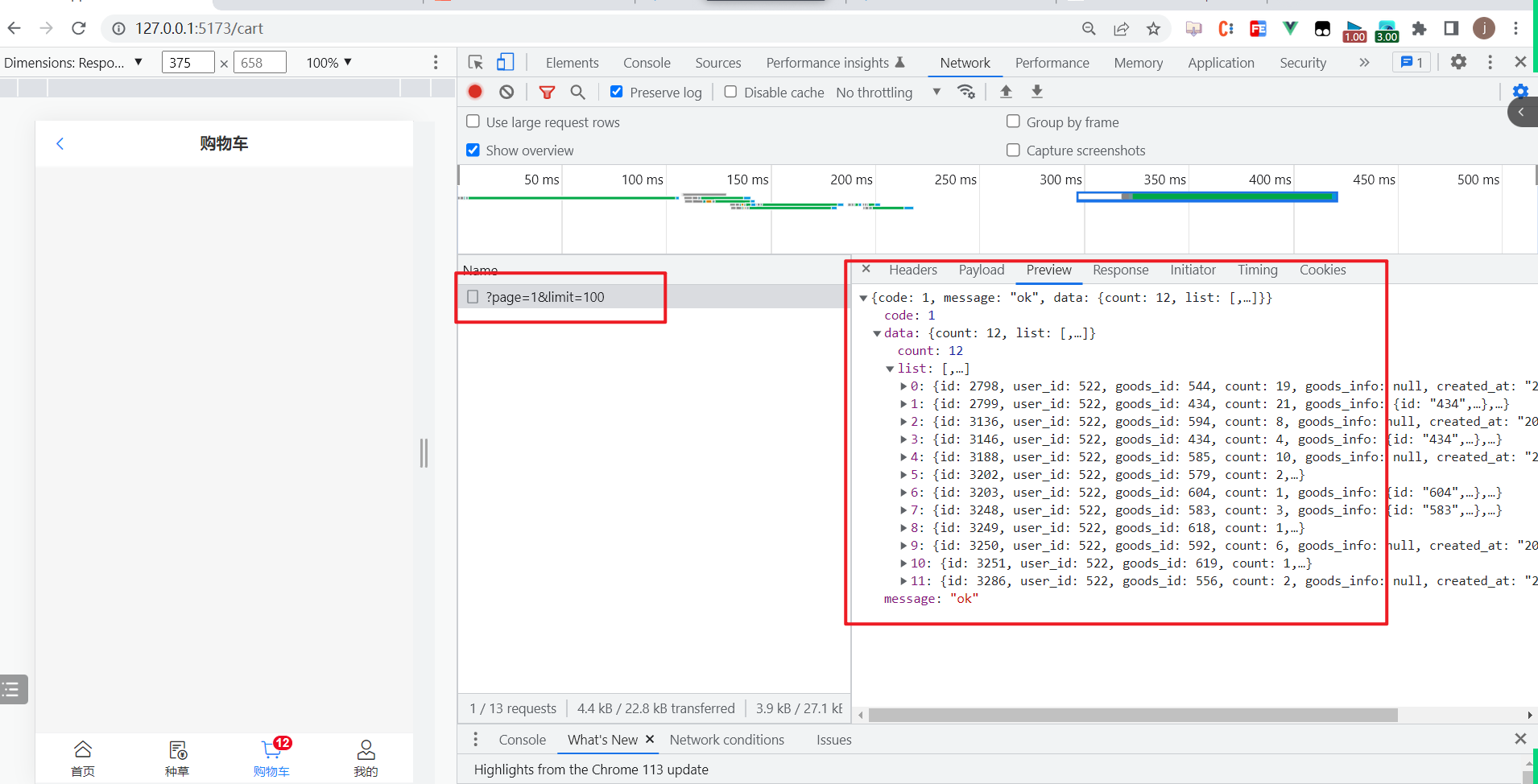The width and height of the screenshot is (1538, 784).
Task: Open the Cookies tab
Action: (1322, 270)
